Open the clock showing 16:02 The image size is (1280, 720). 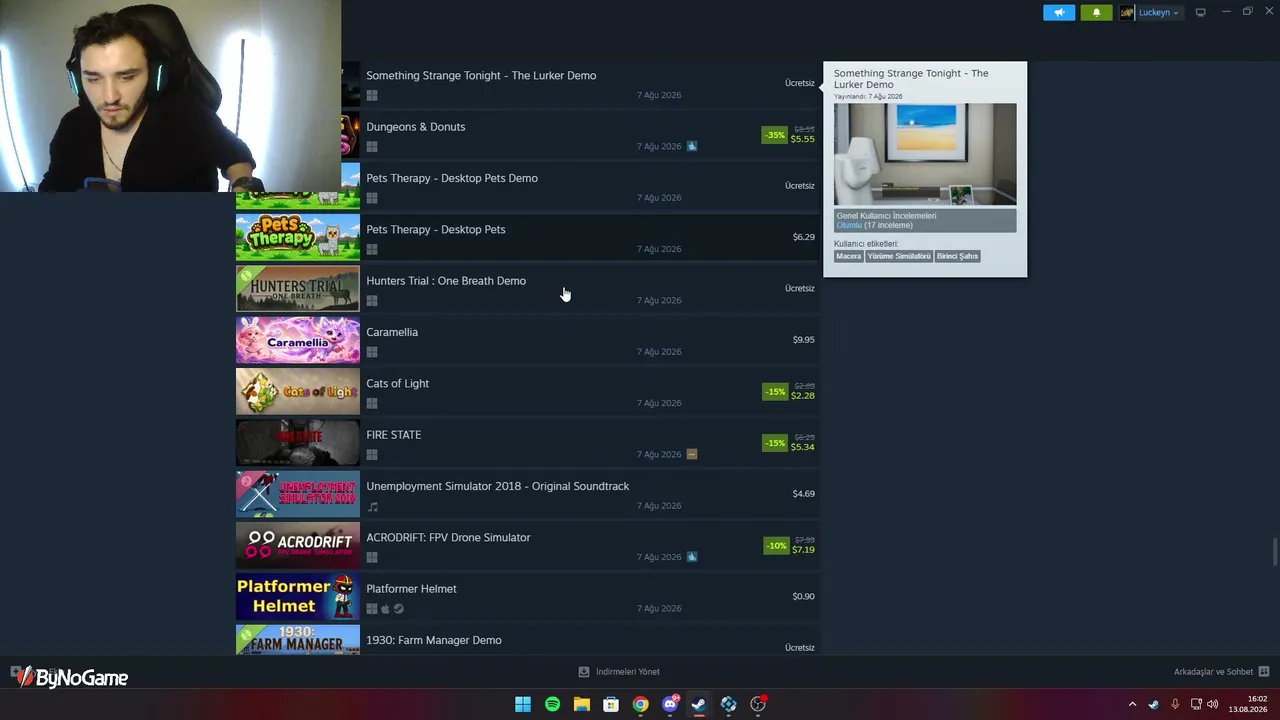1248,704
